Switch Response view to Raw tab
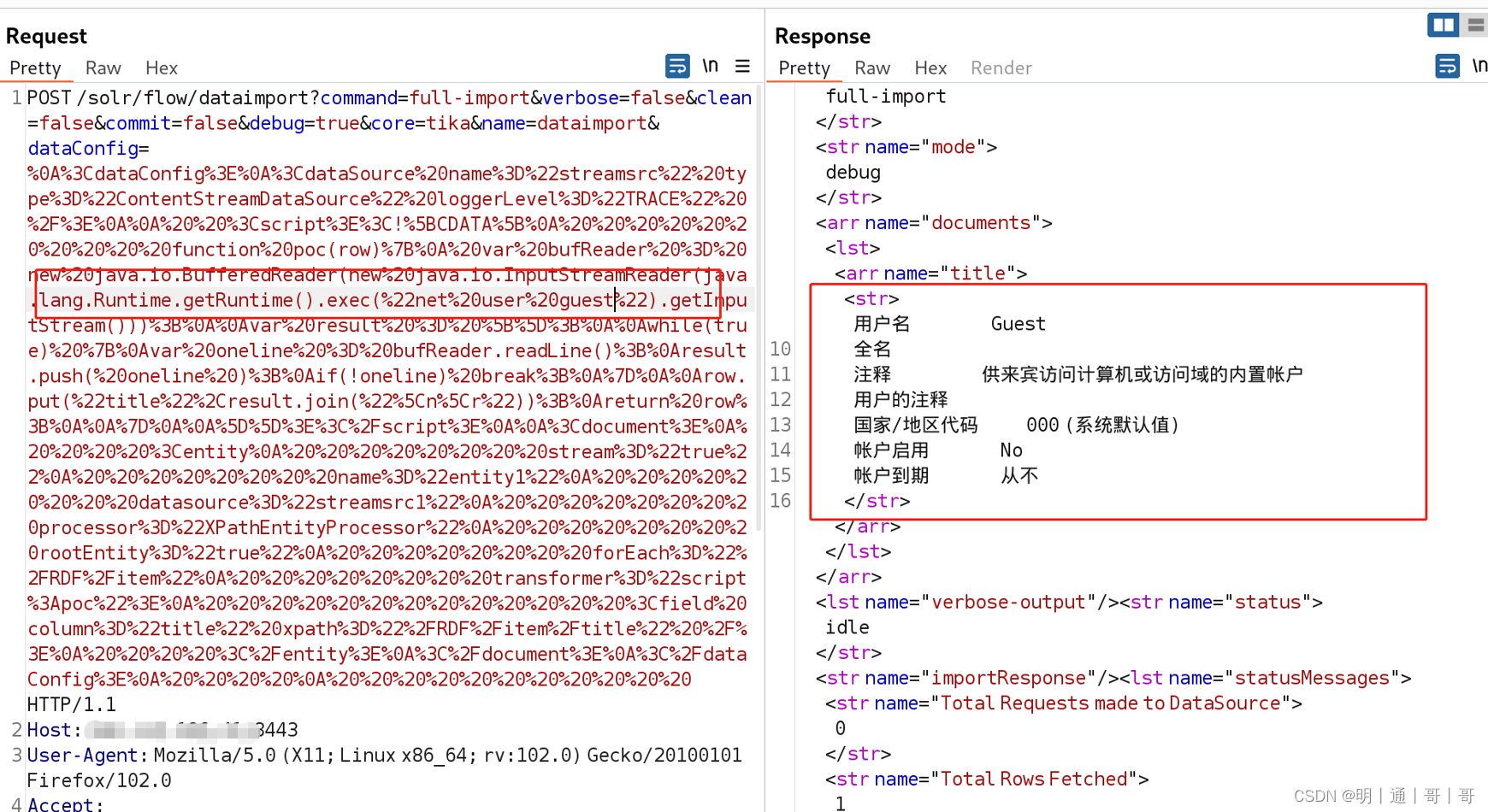1488x812 pixels. coord(872,68)
